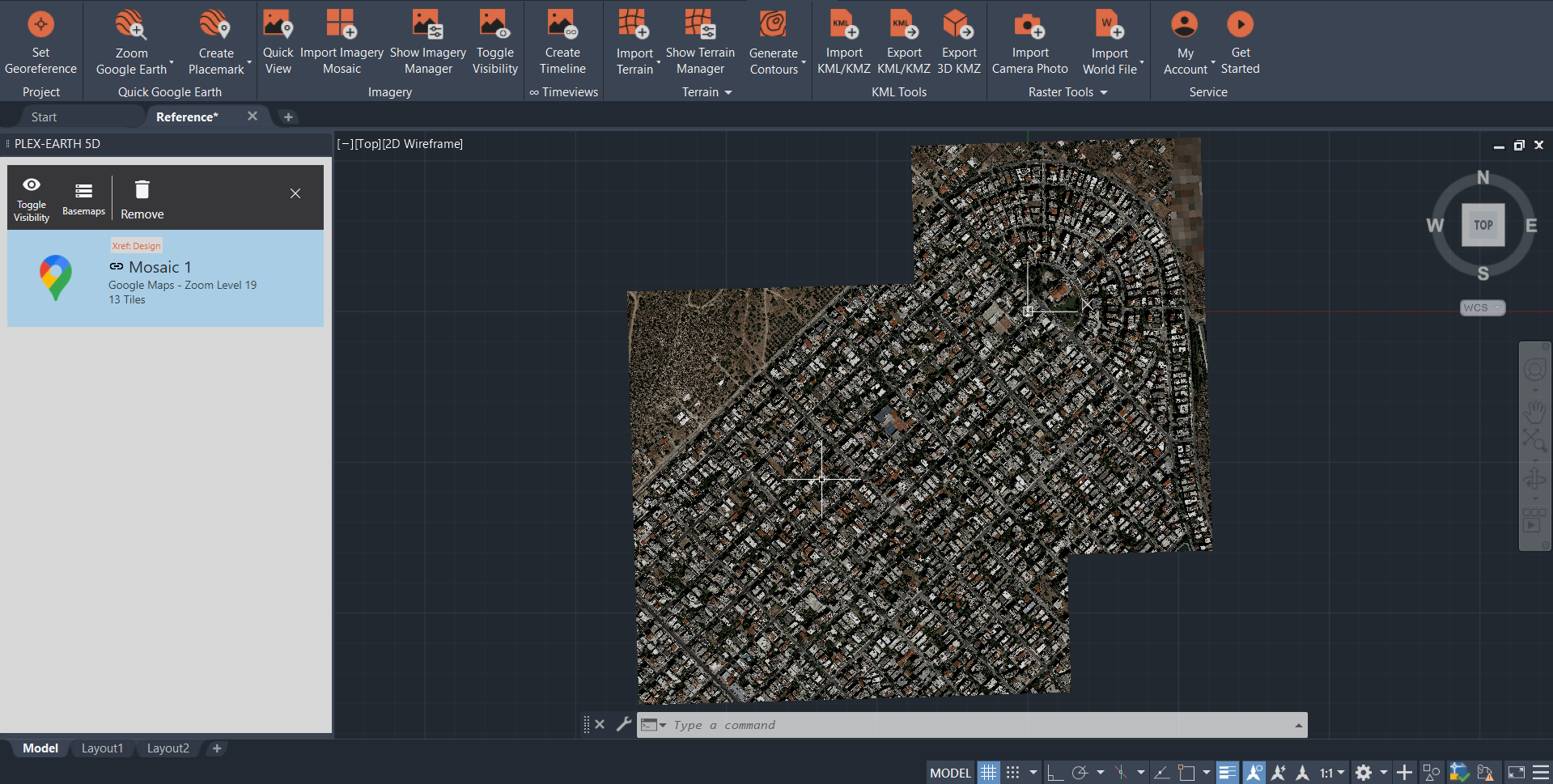Open the WCS coordinate system dropdown
The width and height of the screenshot is (1553, 784).
[x=1482, y=307]
